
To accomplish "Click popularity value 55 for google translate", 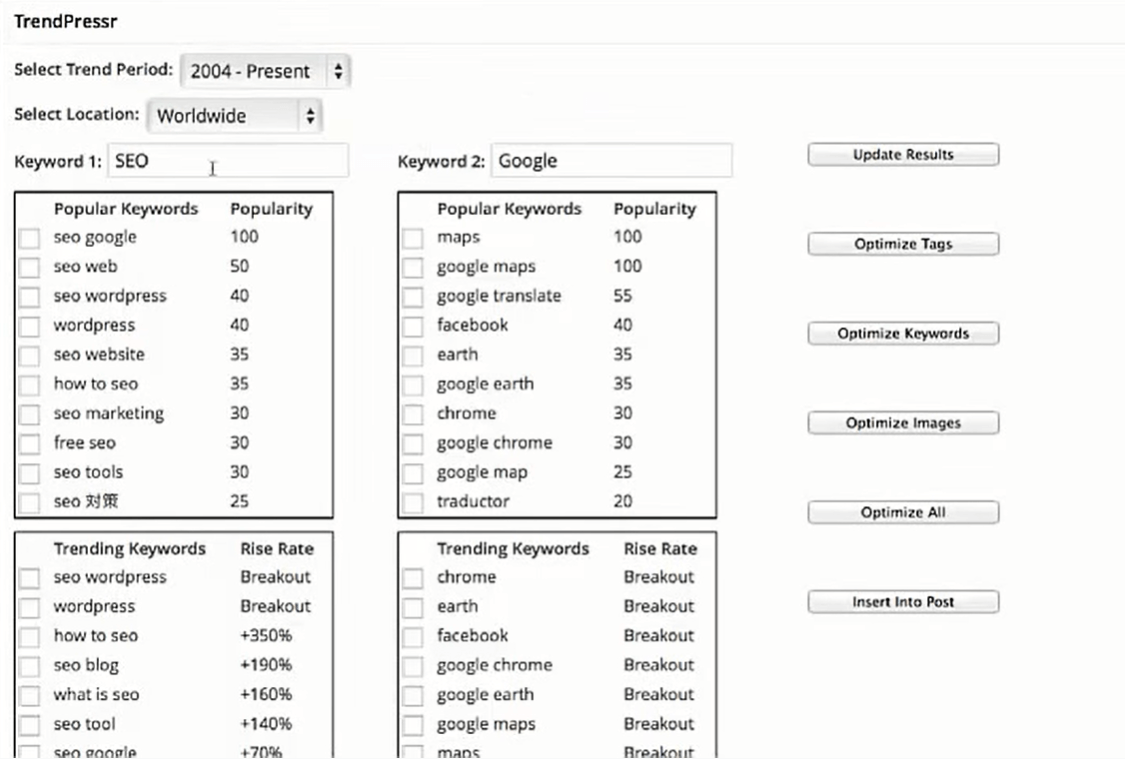I will point(623,296).
